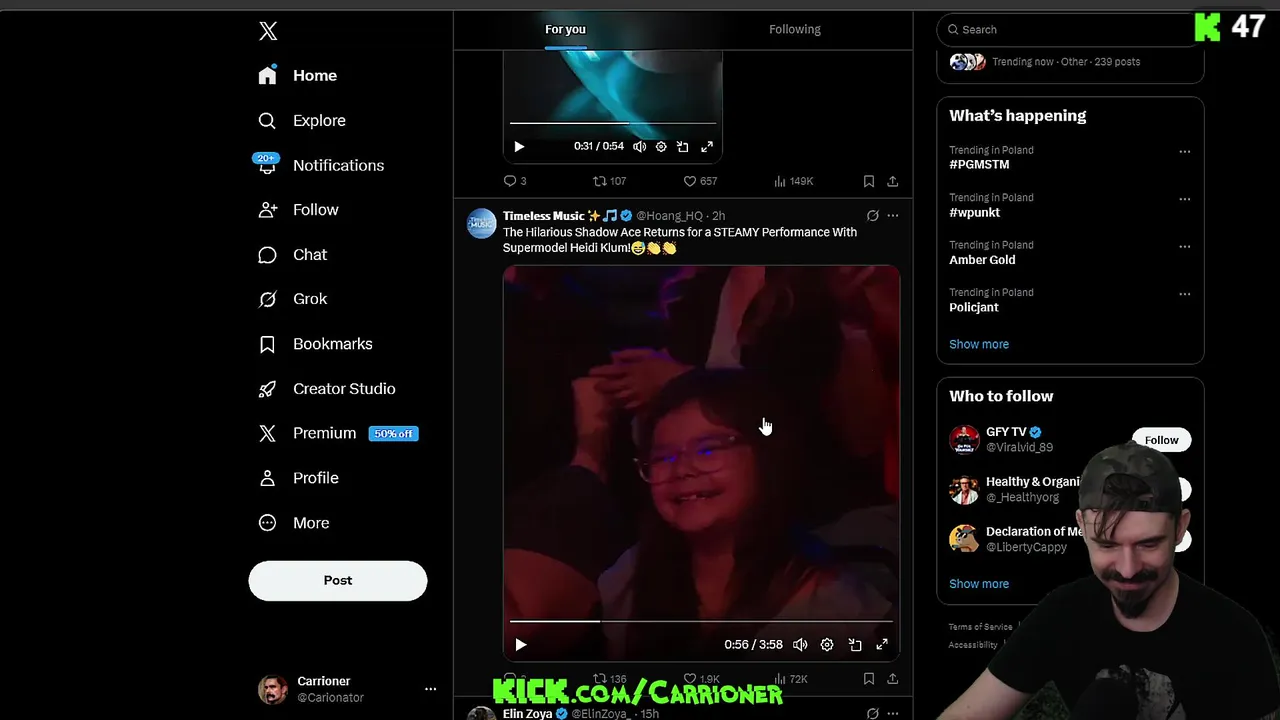Fullscreen the 0:31 / 0:54 video

coord(707,146)
